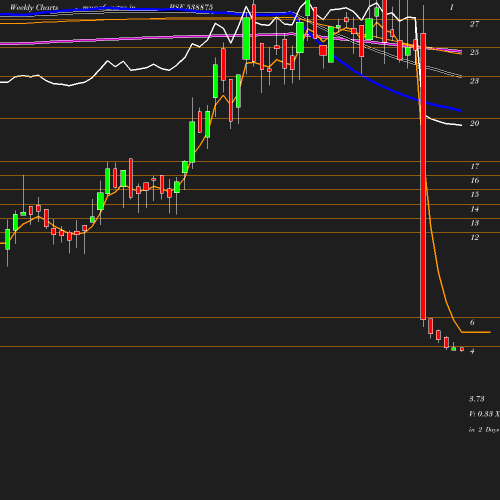Select the price axis label "15"

pos(475,194)
